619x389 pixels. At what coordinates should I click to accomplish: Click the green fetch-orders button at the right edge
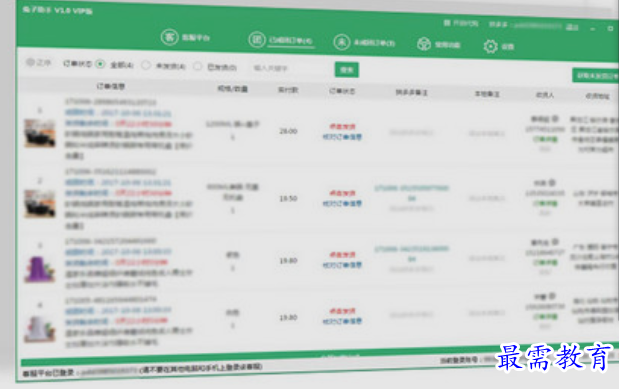(596, 75)
